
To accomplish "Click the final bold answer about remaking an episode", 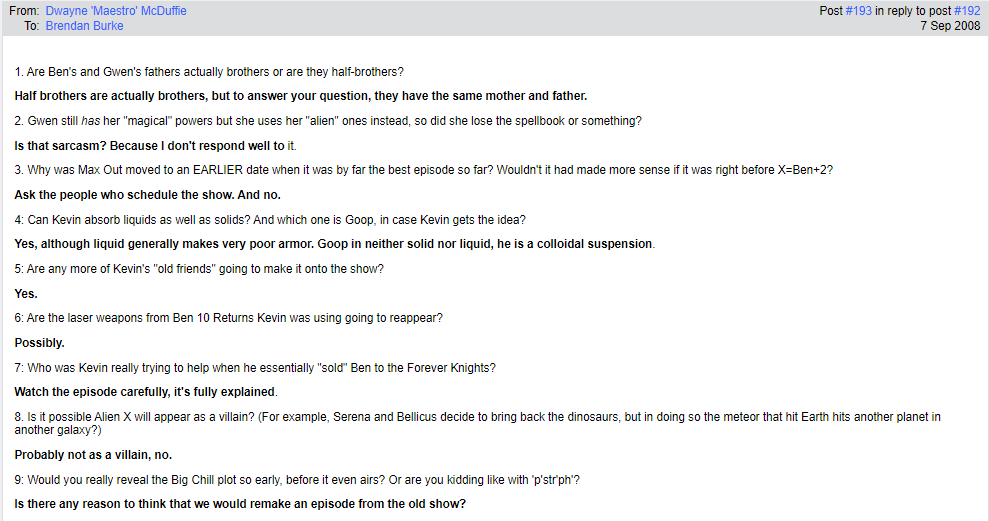I will [x=240, y=504].
